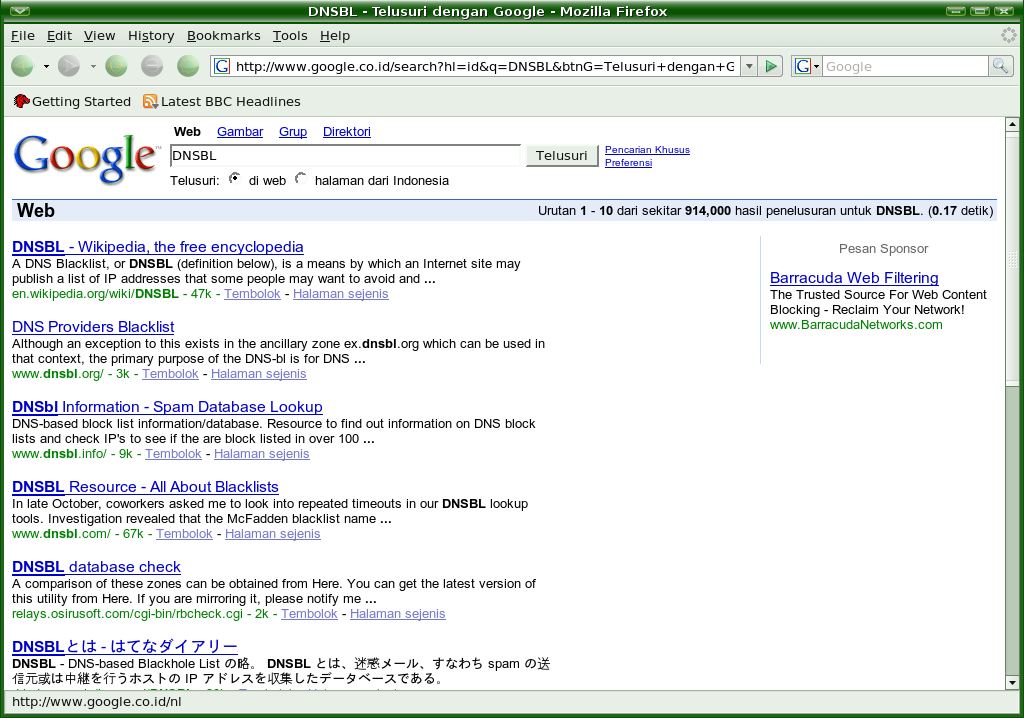This screenshot has height=718, width=1024.
Task: Focus the Google toolbar search box
Action: coord(904,66)
